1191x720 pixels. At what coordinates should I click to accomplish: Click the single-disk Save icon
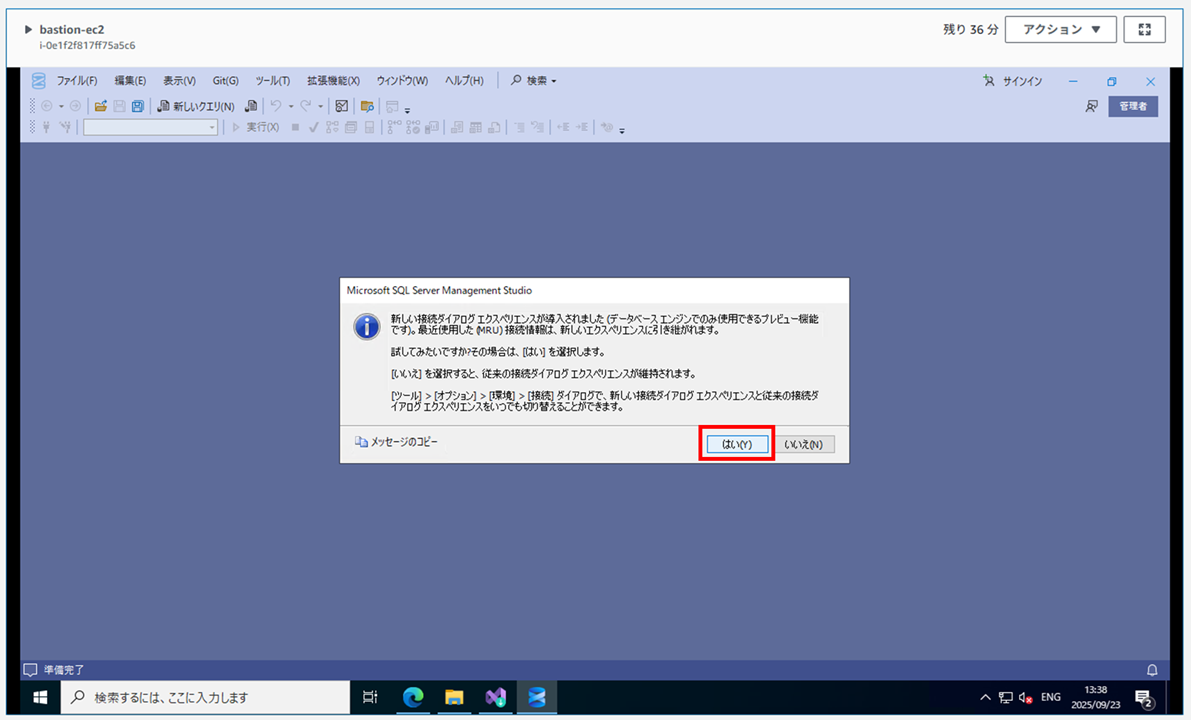pos(119,106)
